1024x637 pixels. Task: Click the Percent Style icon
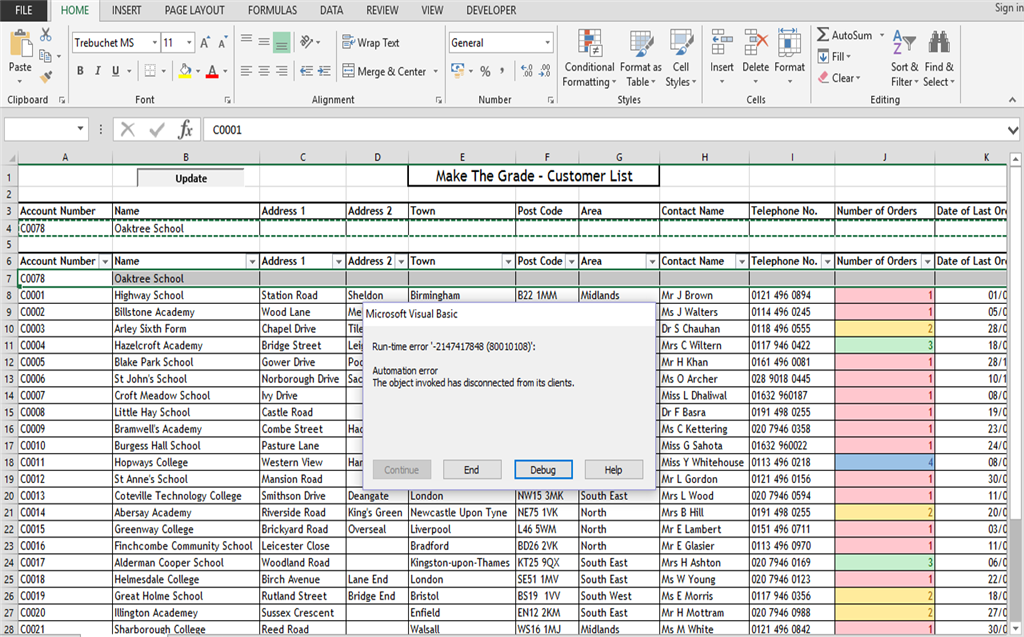click(x=485, y=71)
